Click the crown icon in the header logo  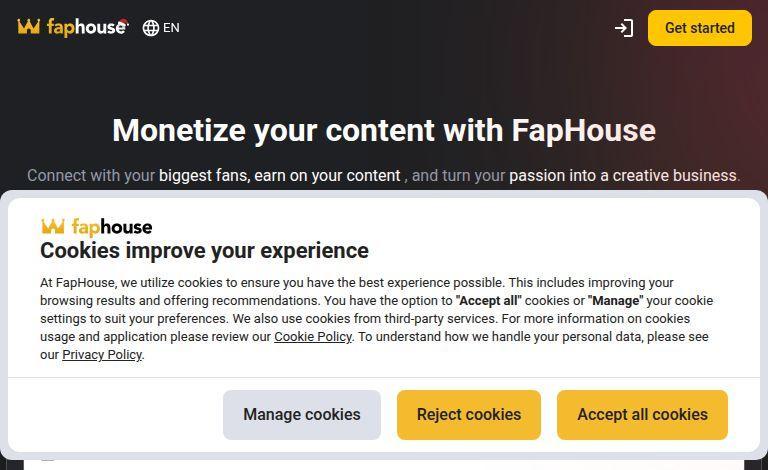[28, 27]
